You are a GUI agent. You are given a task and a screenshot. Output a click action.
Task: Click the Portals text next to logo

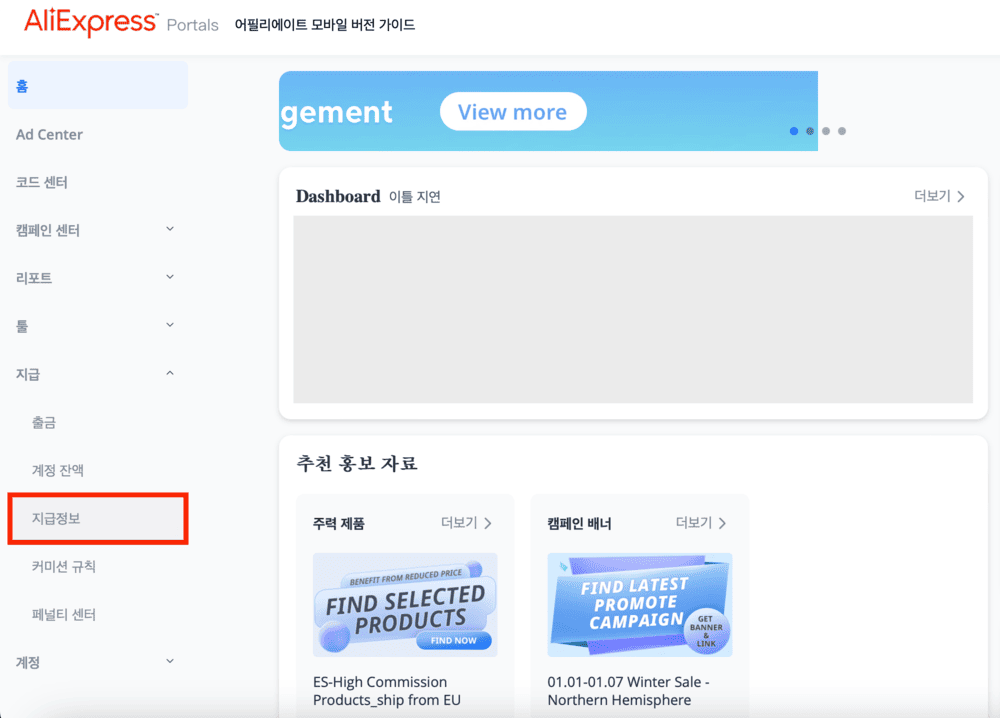click(x=193, y=25)
